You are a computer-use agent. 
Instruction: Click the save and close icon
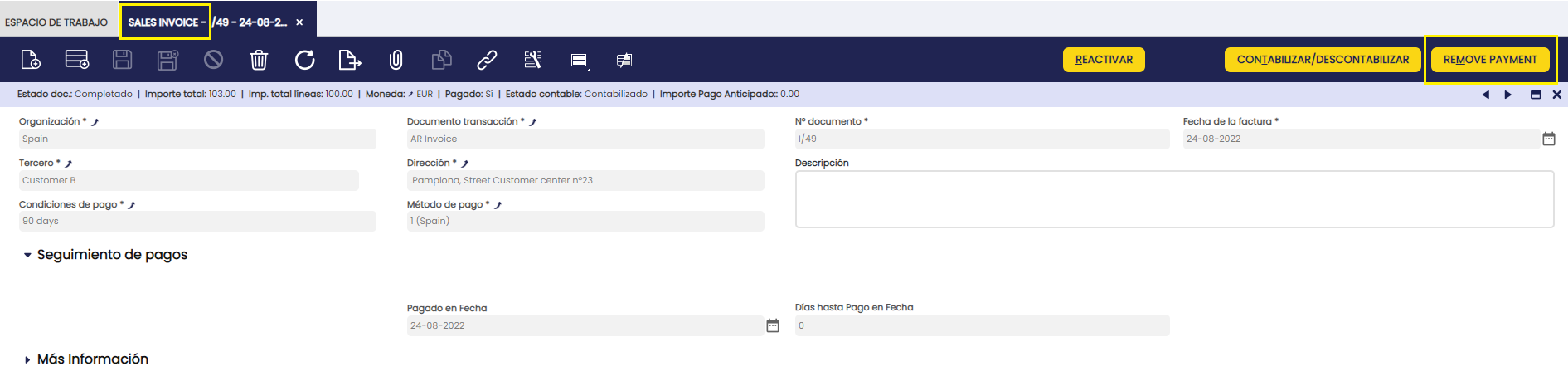(167, 60)
